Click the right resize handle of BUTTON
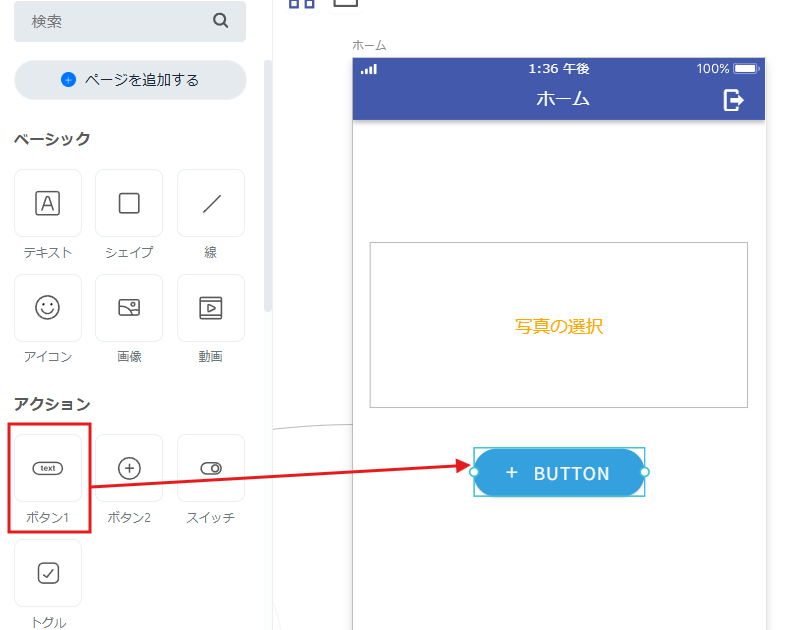 click(644, 472)
